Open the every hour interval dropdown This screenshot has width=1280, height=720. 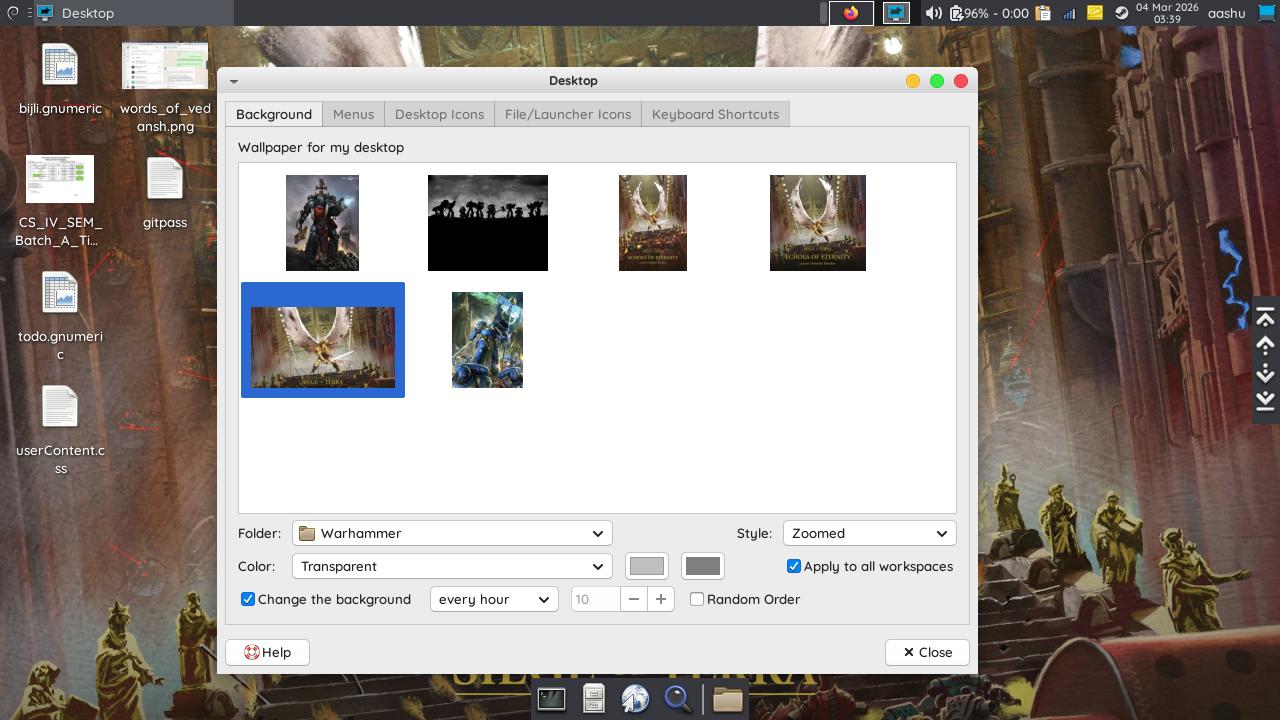pyautogui.click(x=494, y=599)
